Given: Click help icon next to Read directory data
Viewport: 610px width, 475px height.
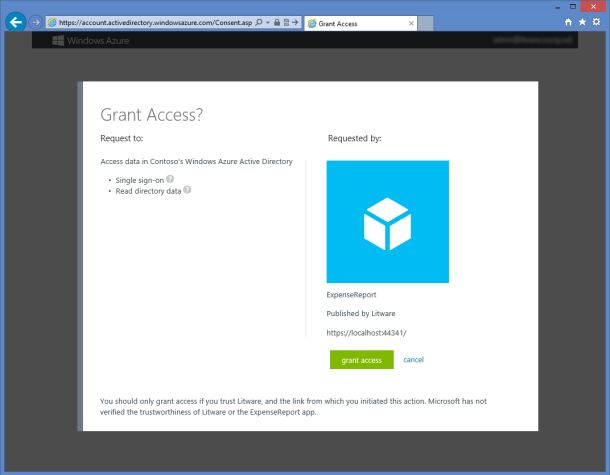Looking at the screenshot, I should point(187,190).
